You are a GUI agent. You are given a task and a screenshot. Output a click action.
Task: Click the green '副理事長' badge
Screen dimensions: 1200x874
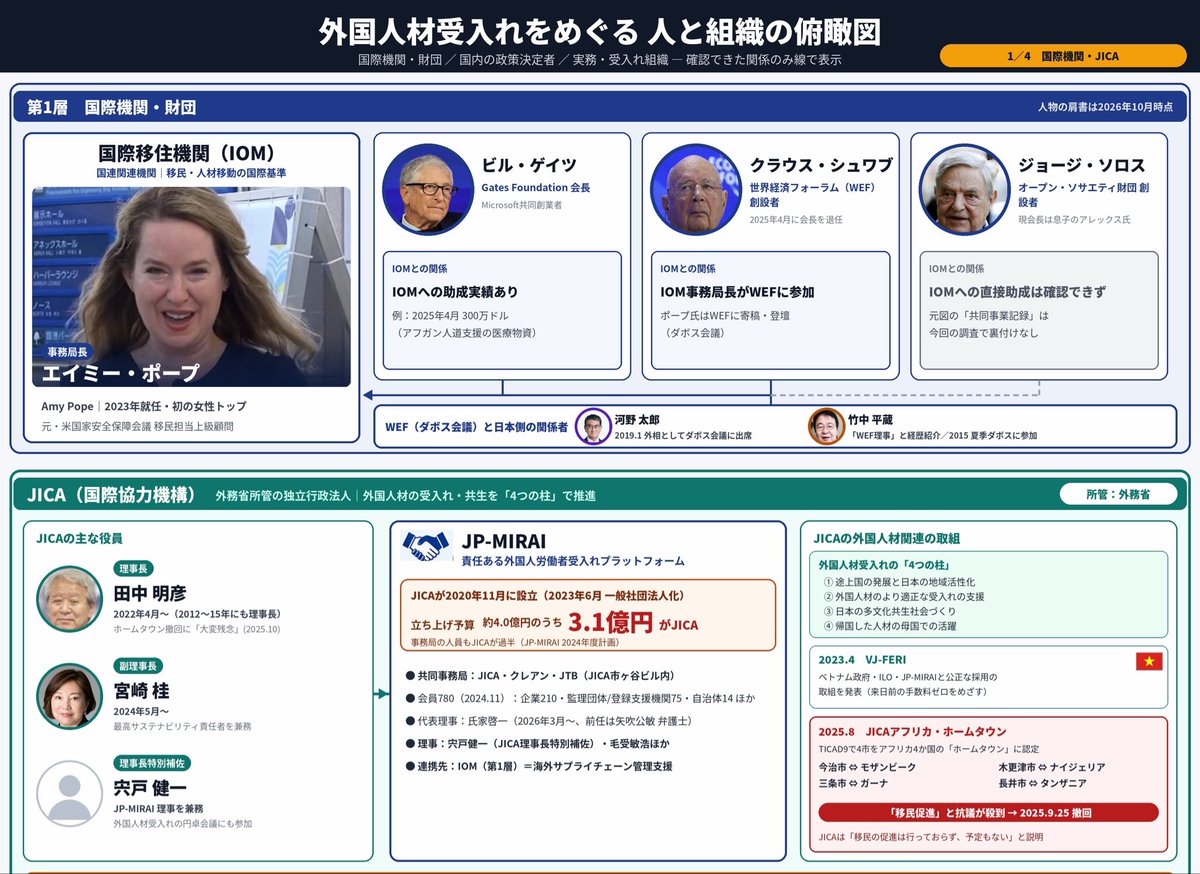click(x=139, y=666)
